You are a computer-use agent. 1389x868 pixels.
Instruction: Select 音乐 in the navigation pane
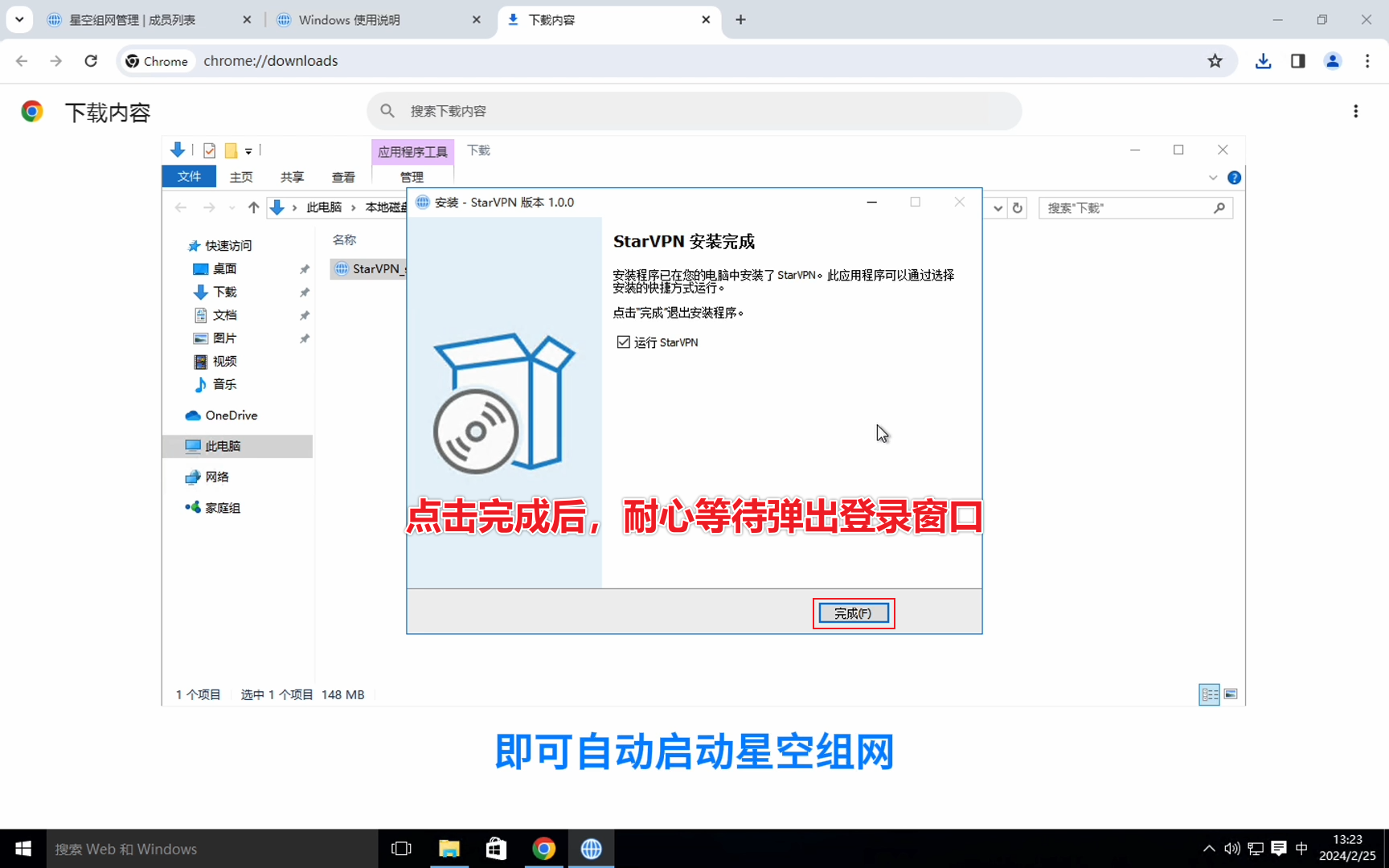tap(224, 384)
